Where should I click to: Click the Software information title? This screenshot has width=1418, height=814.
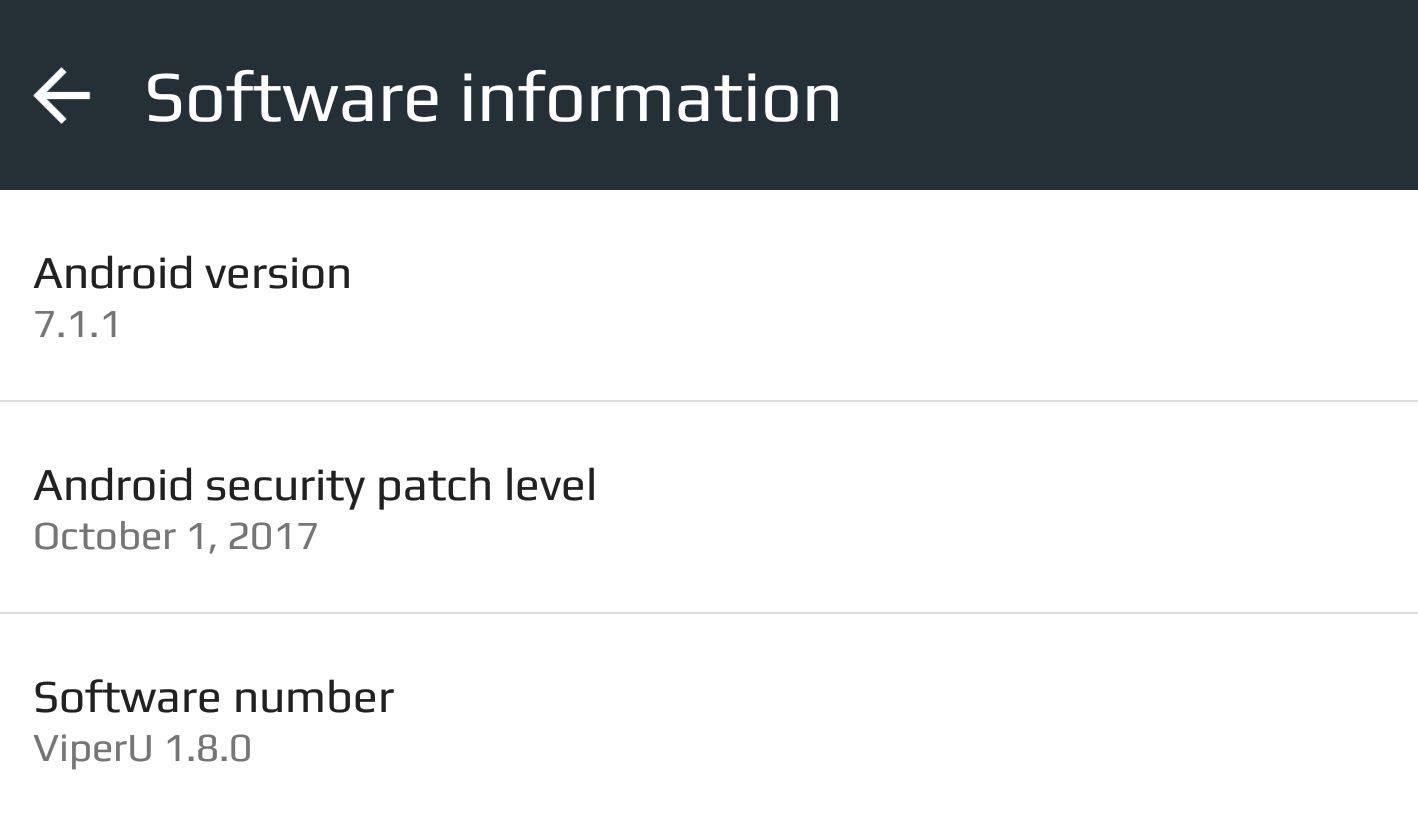[x=492, y=97]
